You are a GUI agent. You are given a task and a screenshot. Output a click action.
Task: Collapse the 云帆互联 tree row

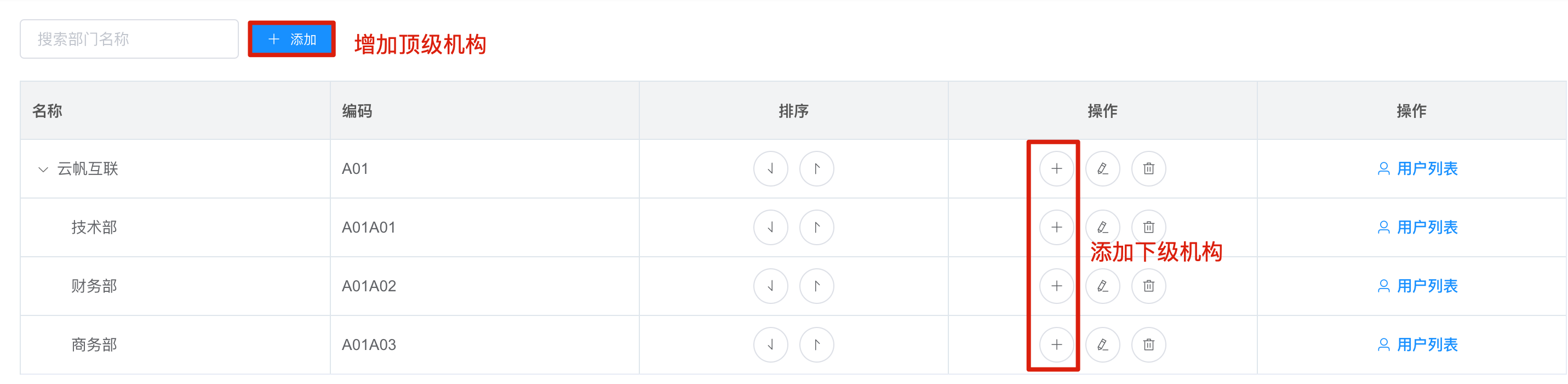pos(43,170)
